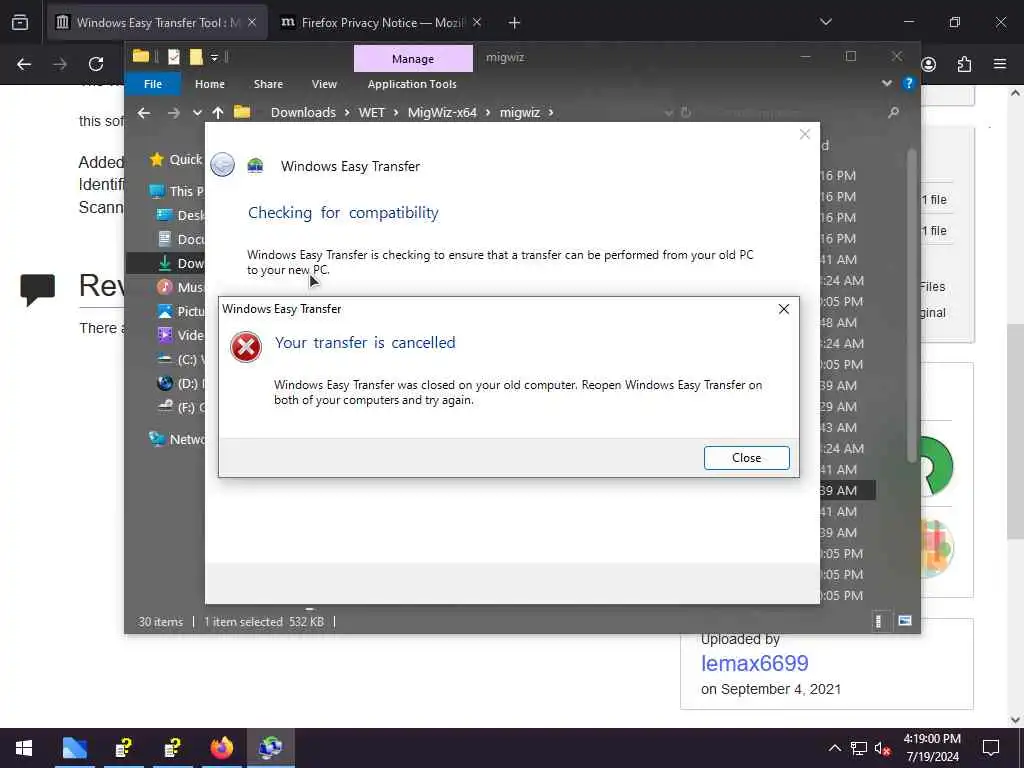
Task: Select the D: drive in navigation pane
Action: [181, 383]
